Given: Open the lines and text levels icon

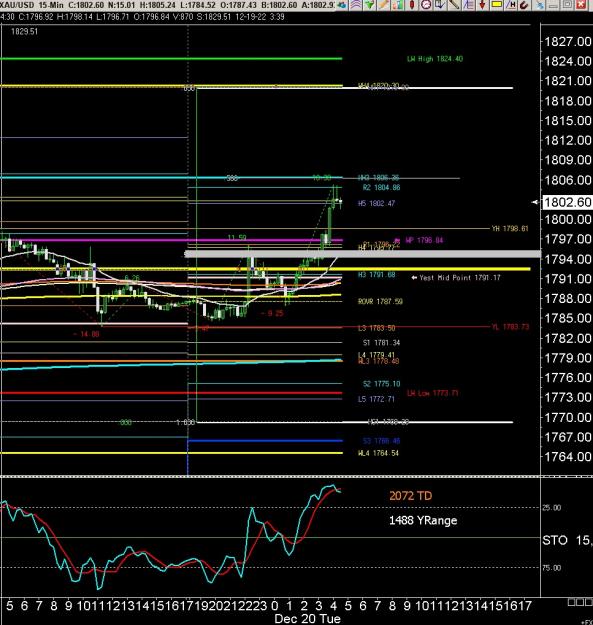Looking at the screenshot, I should [x=468, y=5].
